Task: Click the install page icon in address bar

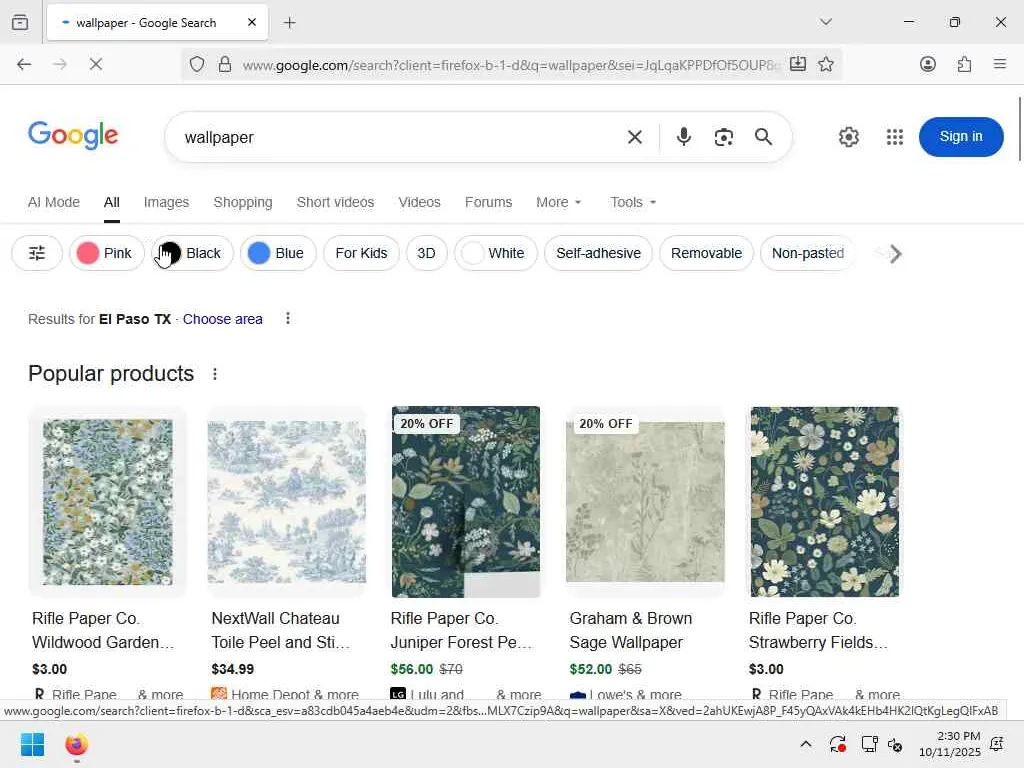Action: click(x=797, y=64)
